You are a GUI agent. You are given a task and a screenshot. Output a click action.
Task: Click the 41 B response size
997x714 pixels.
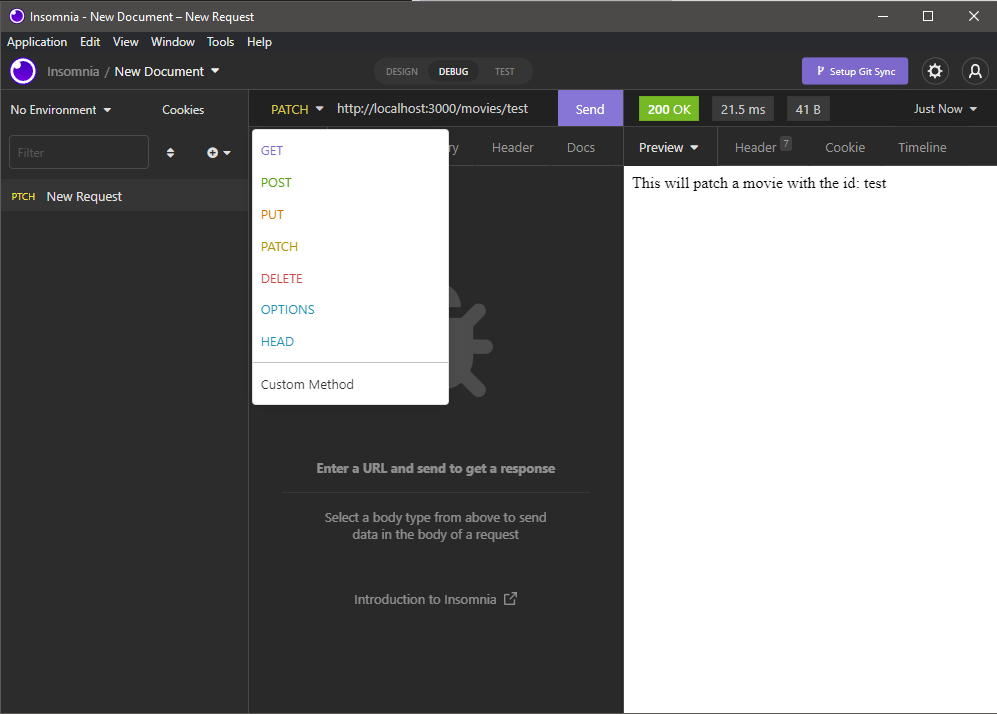tap(808, 109)
